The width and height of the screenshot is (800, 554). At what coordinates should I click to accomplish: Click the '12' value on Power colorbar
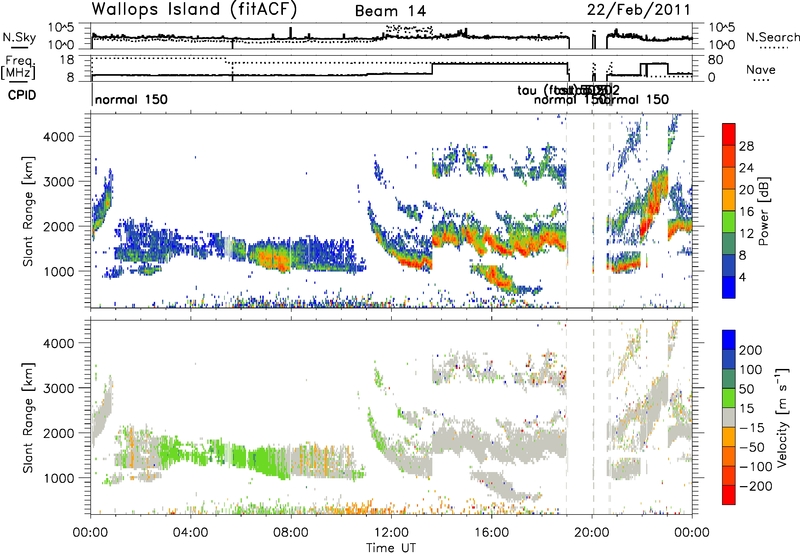click(x=746, y=233)
